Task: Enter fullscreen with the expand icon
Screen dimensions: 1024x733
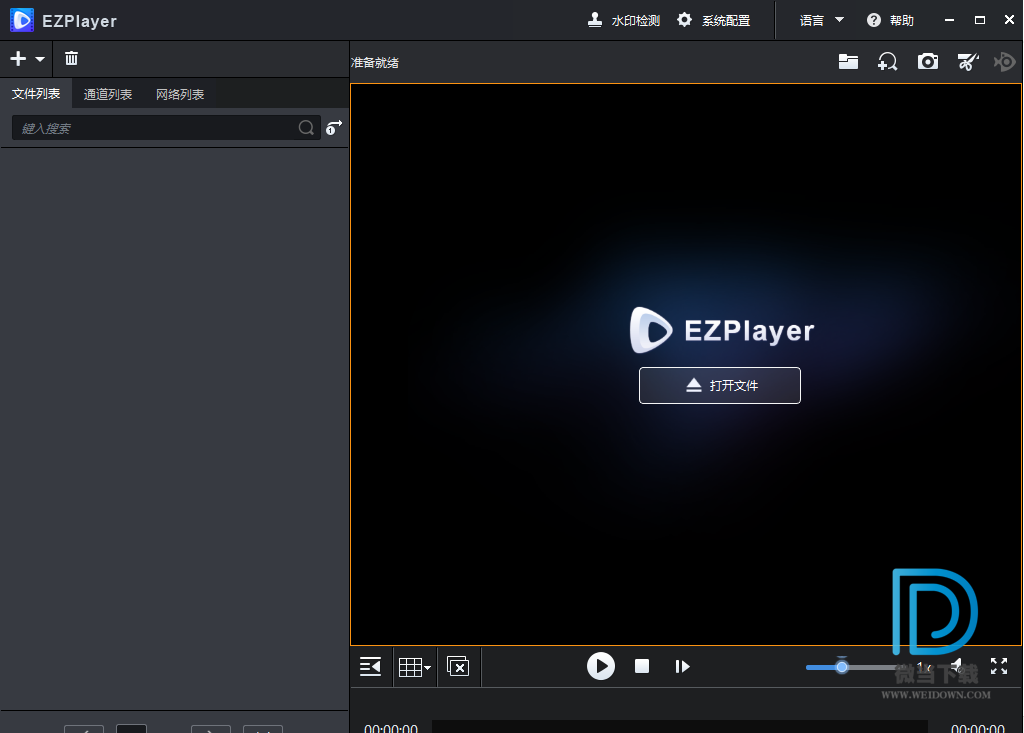Action: [x=999, y=666]
